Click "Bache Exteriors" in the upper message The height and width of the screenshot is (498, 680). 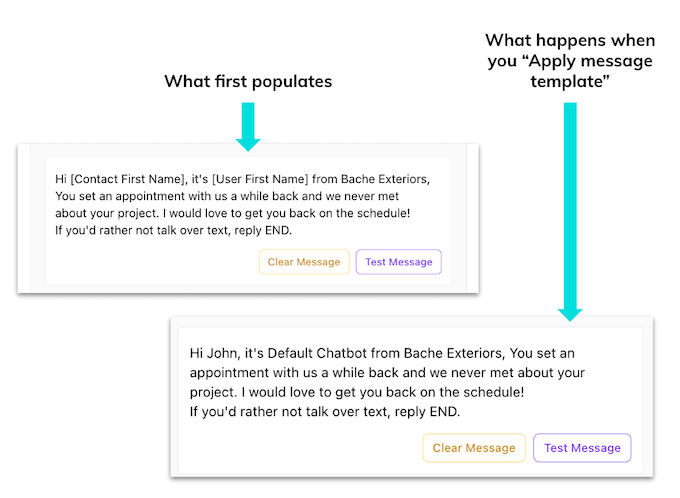pyautogui.click(x=384, y=179)
